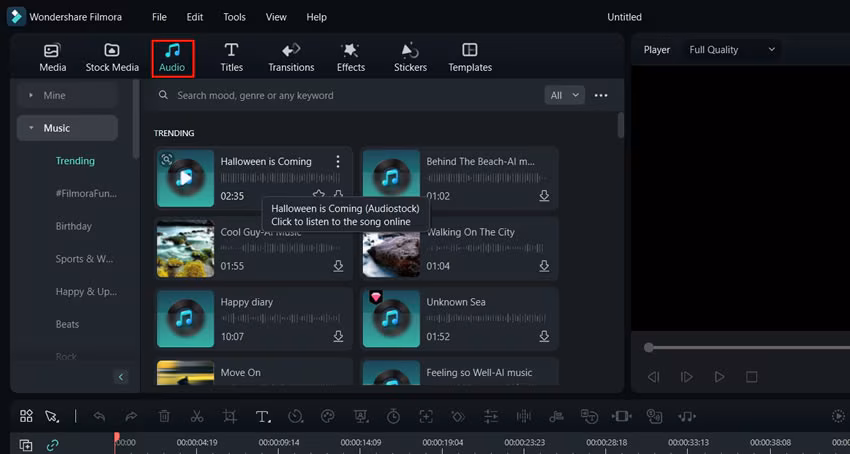Viewport: 850px width, 454px height.
Task: Open the Stickers tab
Action: [410, 58]
